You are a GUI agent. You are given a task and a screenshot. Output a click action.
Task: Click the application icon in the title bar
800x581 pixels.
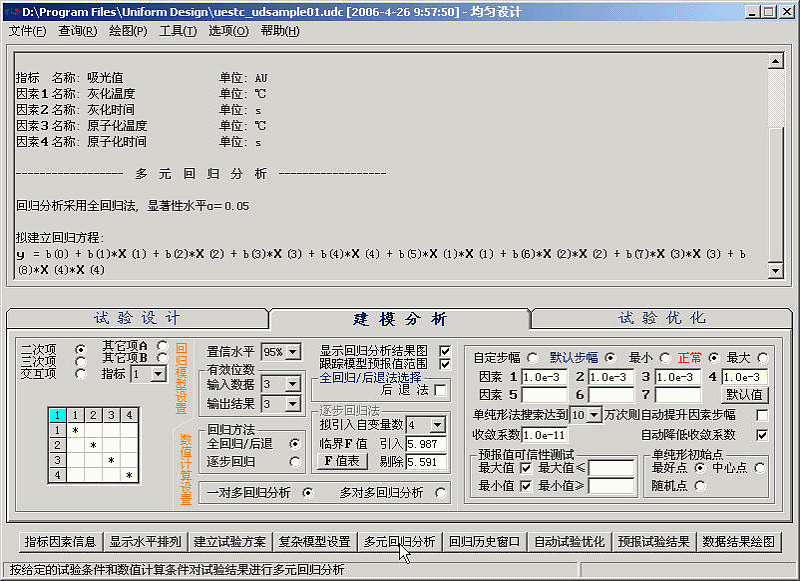12,11
